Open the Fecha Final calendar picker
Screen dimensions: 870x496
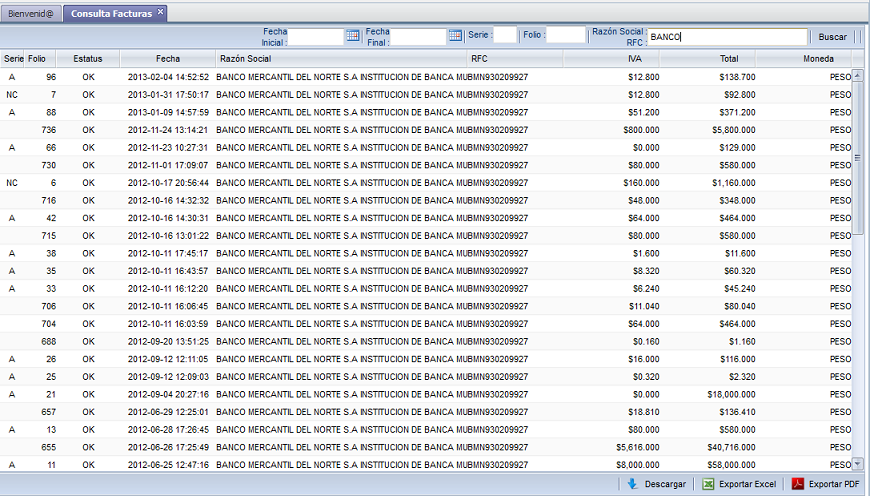[454, 36]
